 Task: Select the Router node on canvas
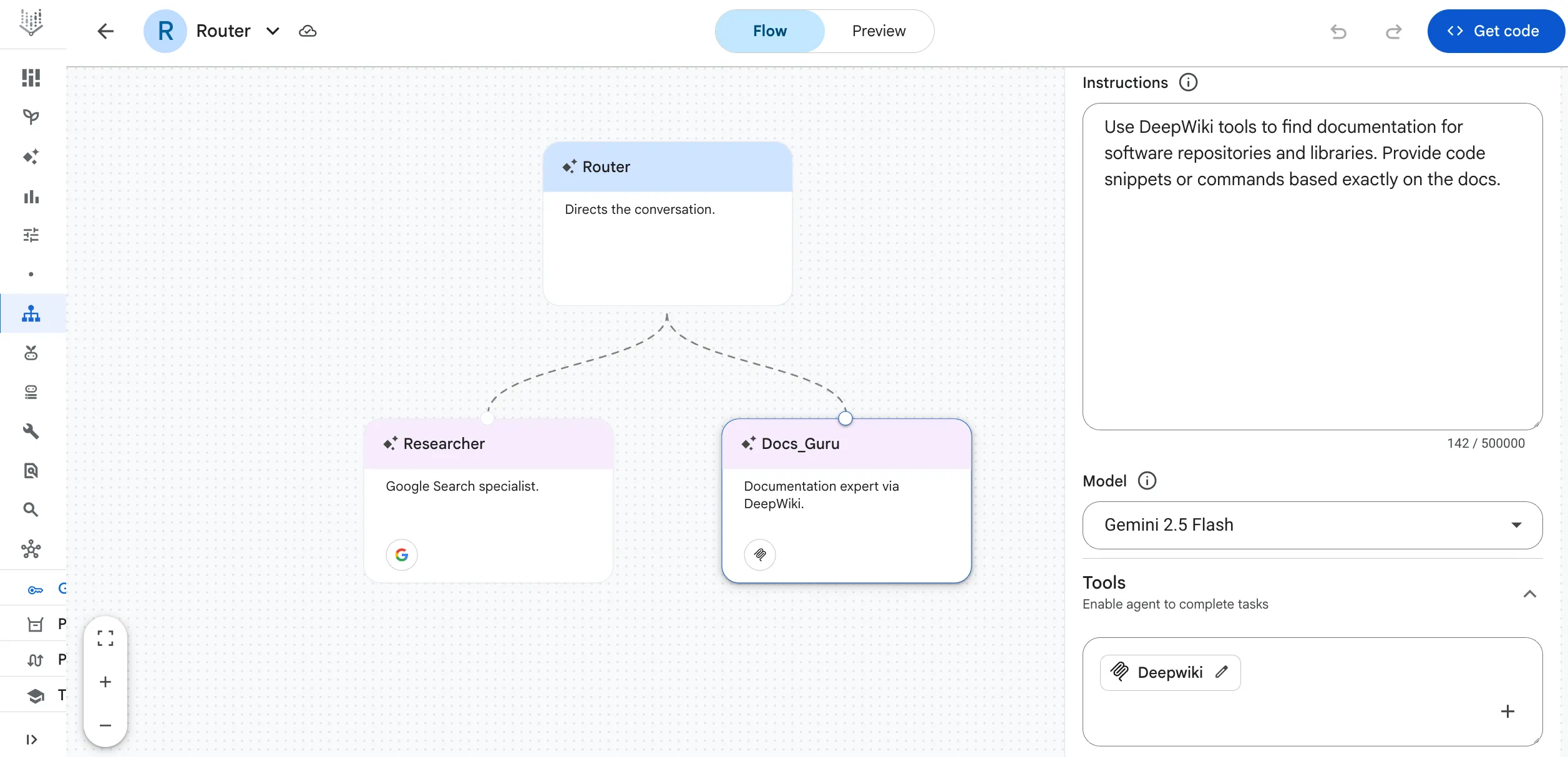(x=668, y=224)
